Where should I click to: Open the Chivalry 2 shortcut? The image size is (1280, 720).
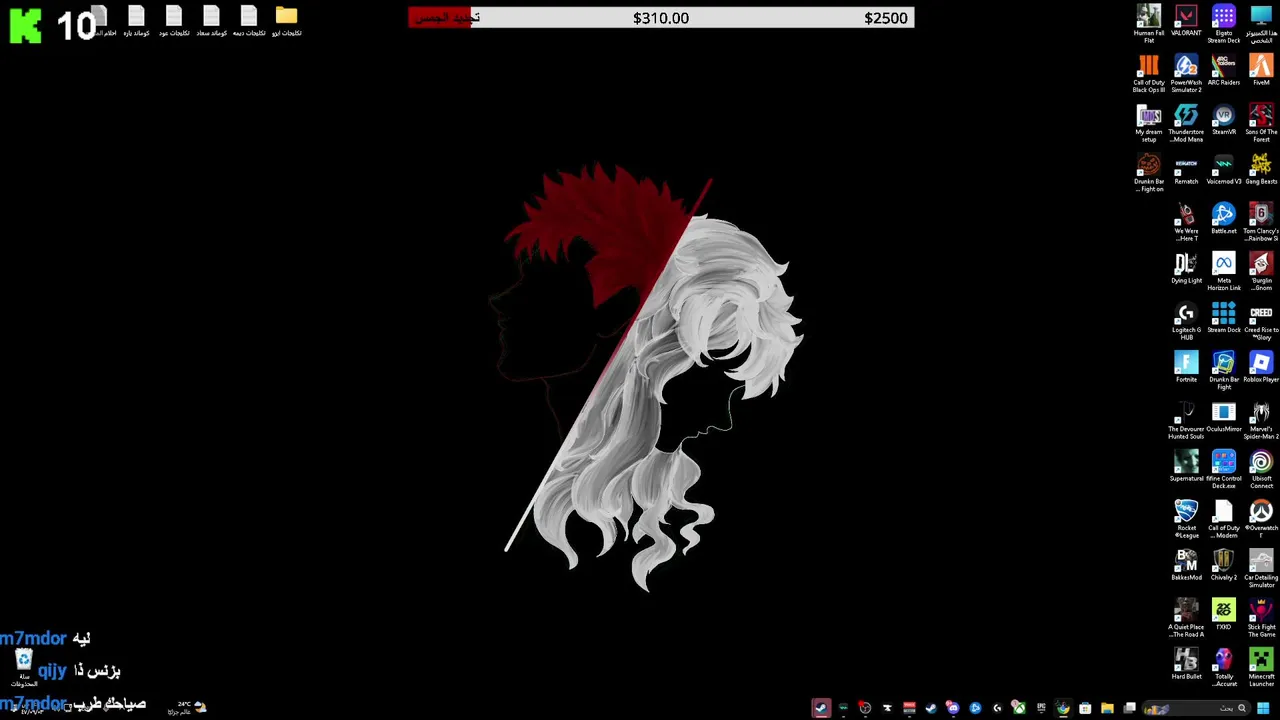click(x=1224, y=565)
